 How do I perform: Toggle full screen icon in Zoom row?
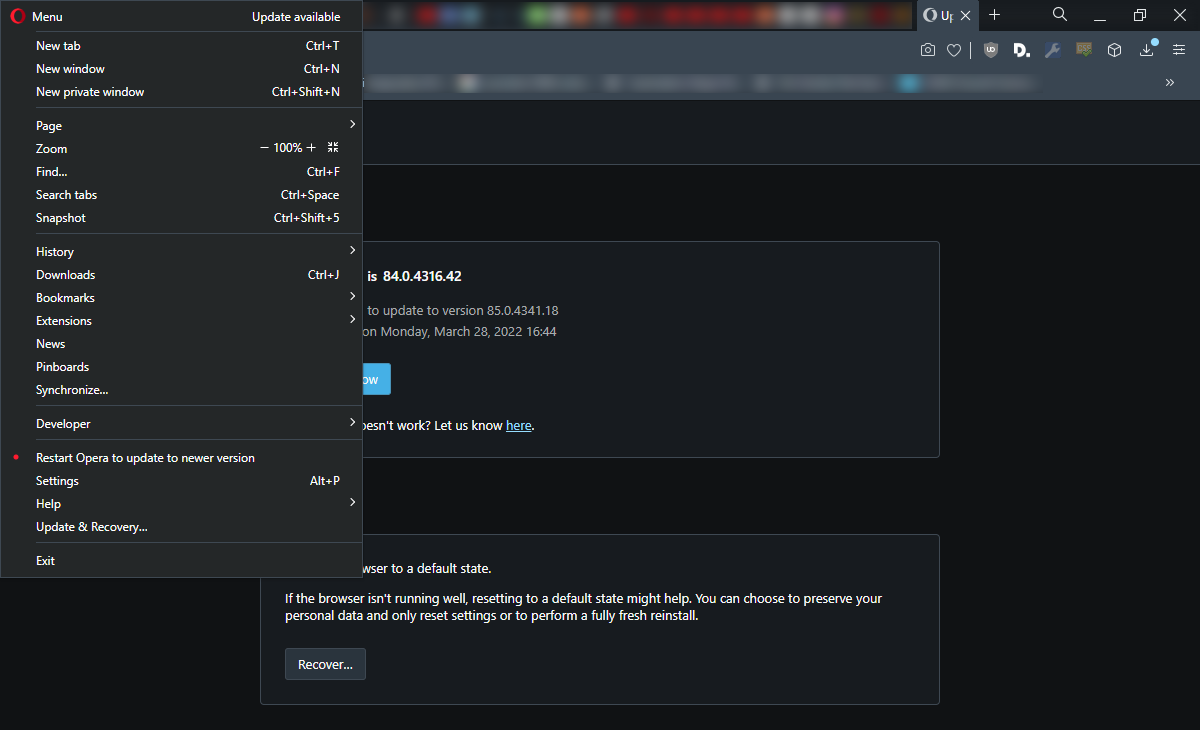click(334, 147)
